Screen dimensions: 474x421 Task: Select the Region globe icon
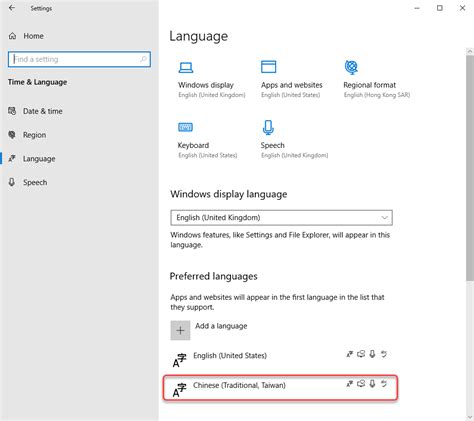(12, 135)
